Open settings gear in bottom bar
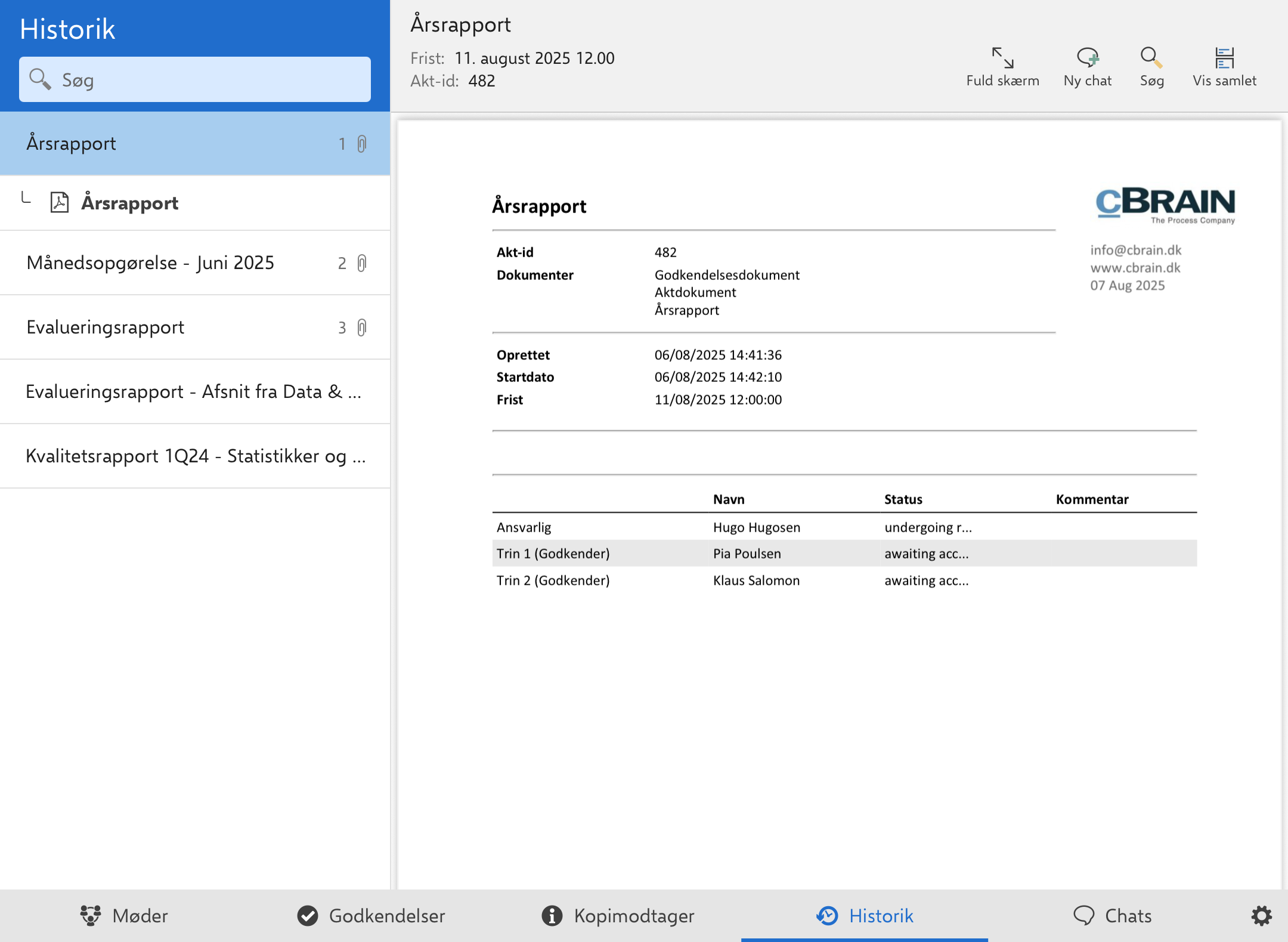Screen dimensions: 1288x942 1261,916
